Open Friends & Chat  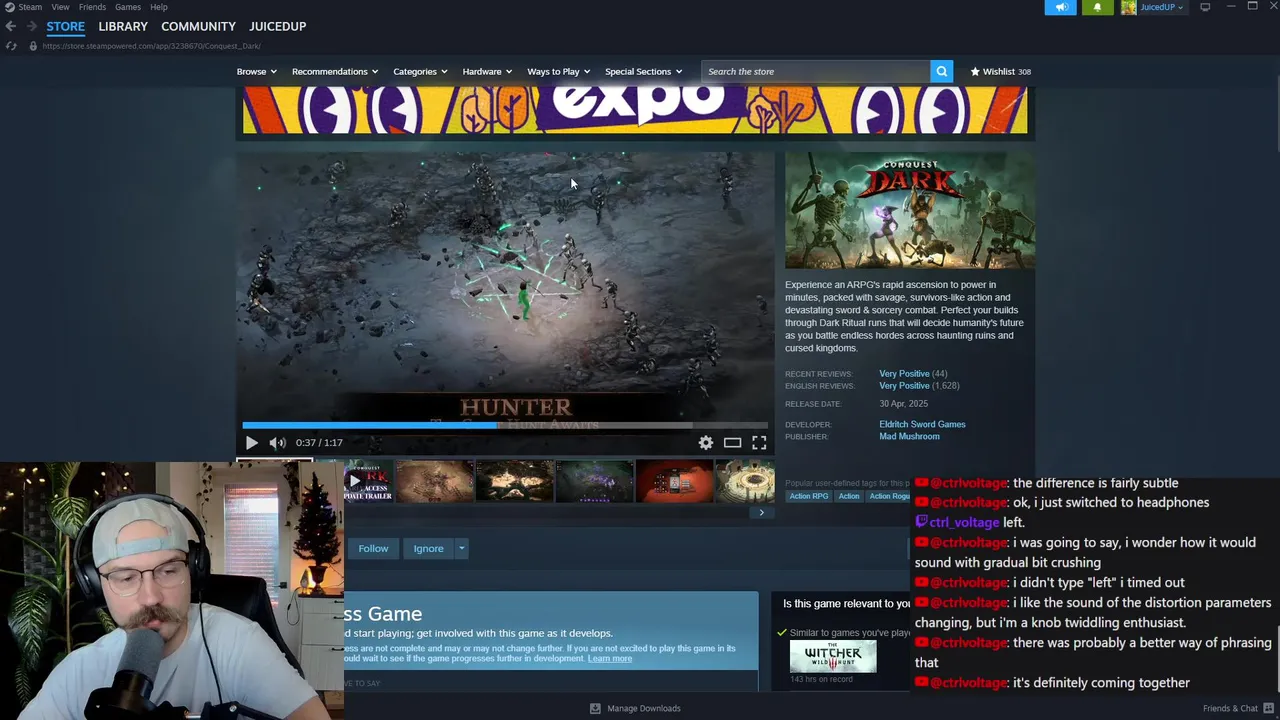coord(1230,708)
